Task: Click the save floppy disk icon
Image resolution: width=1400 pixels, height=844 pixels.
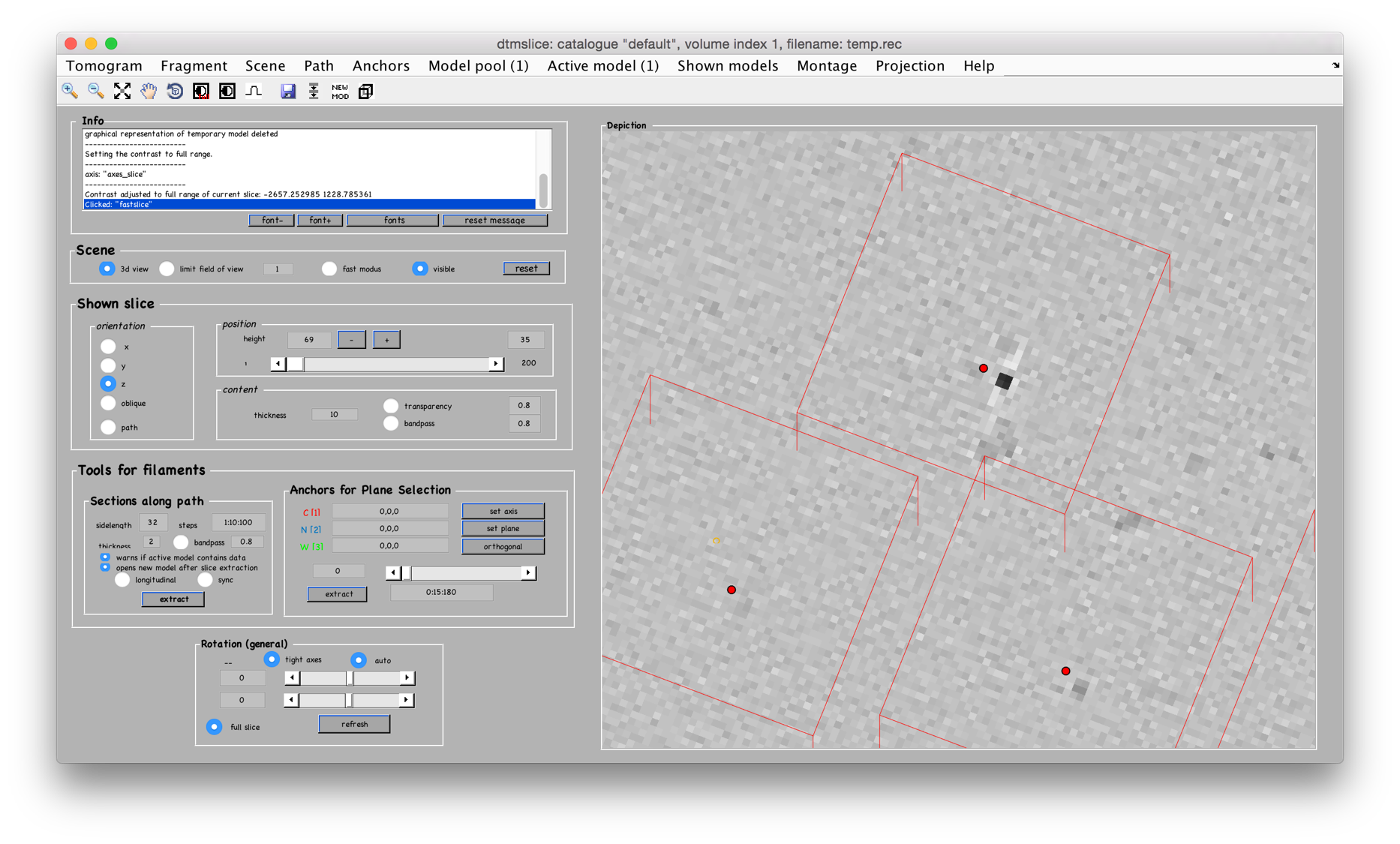Action: [x=288, y=92]
